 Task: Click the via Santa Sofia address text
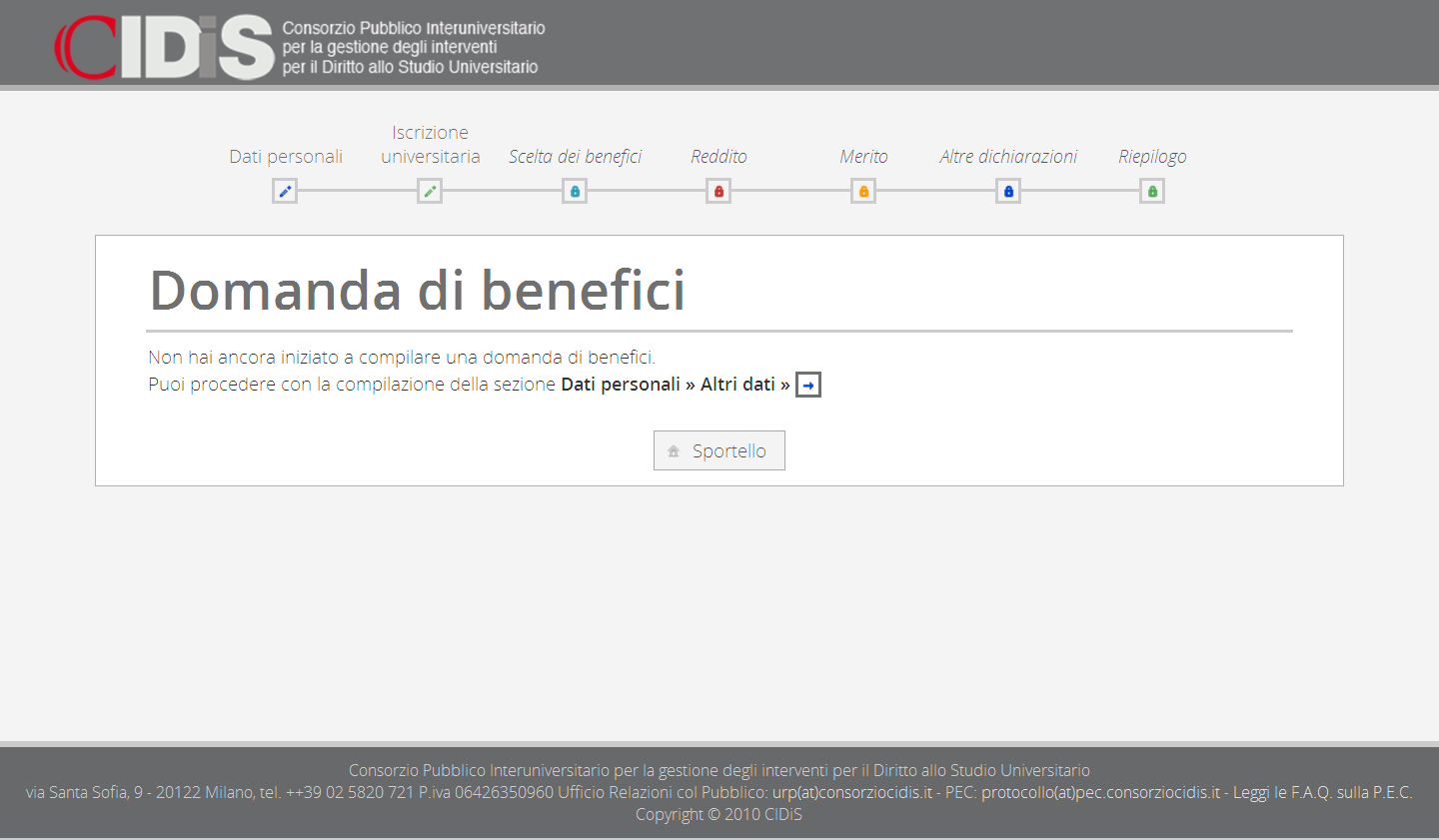153,792
